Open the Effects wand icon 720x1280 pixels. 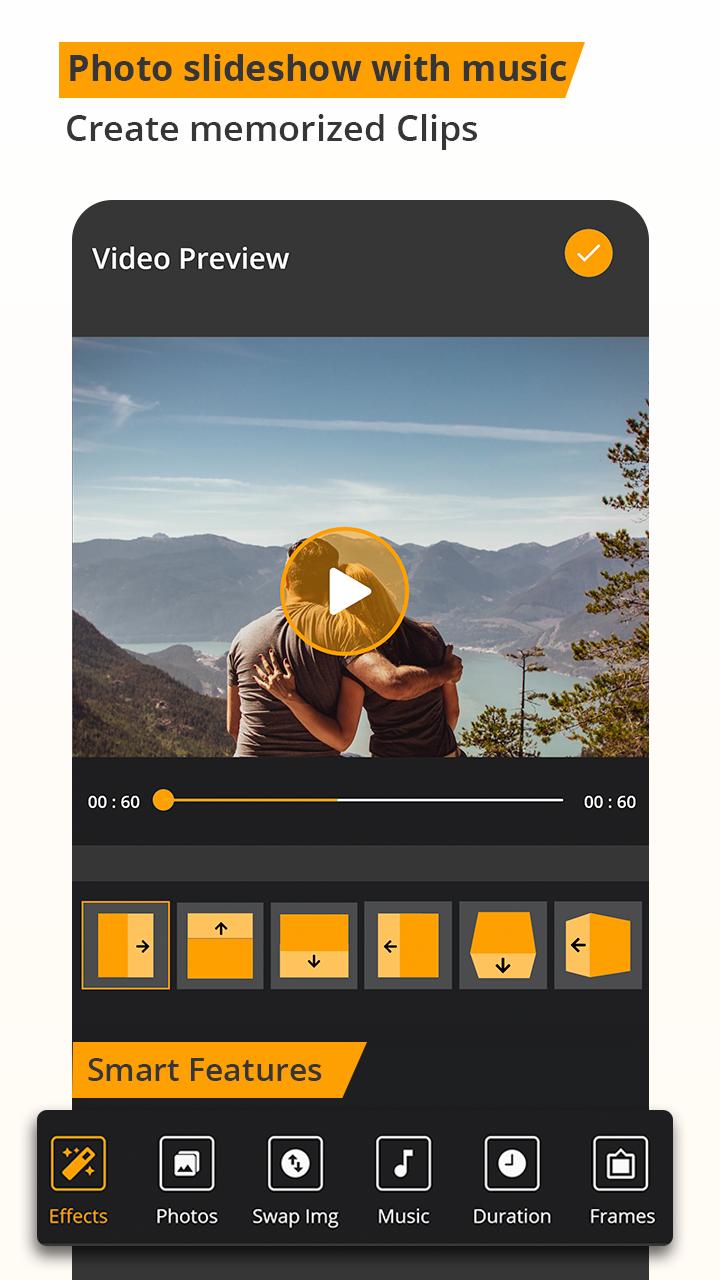click(x=78, y=1164)
